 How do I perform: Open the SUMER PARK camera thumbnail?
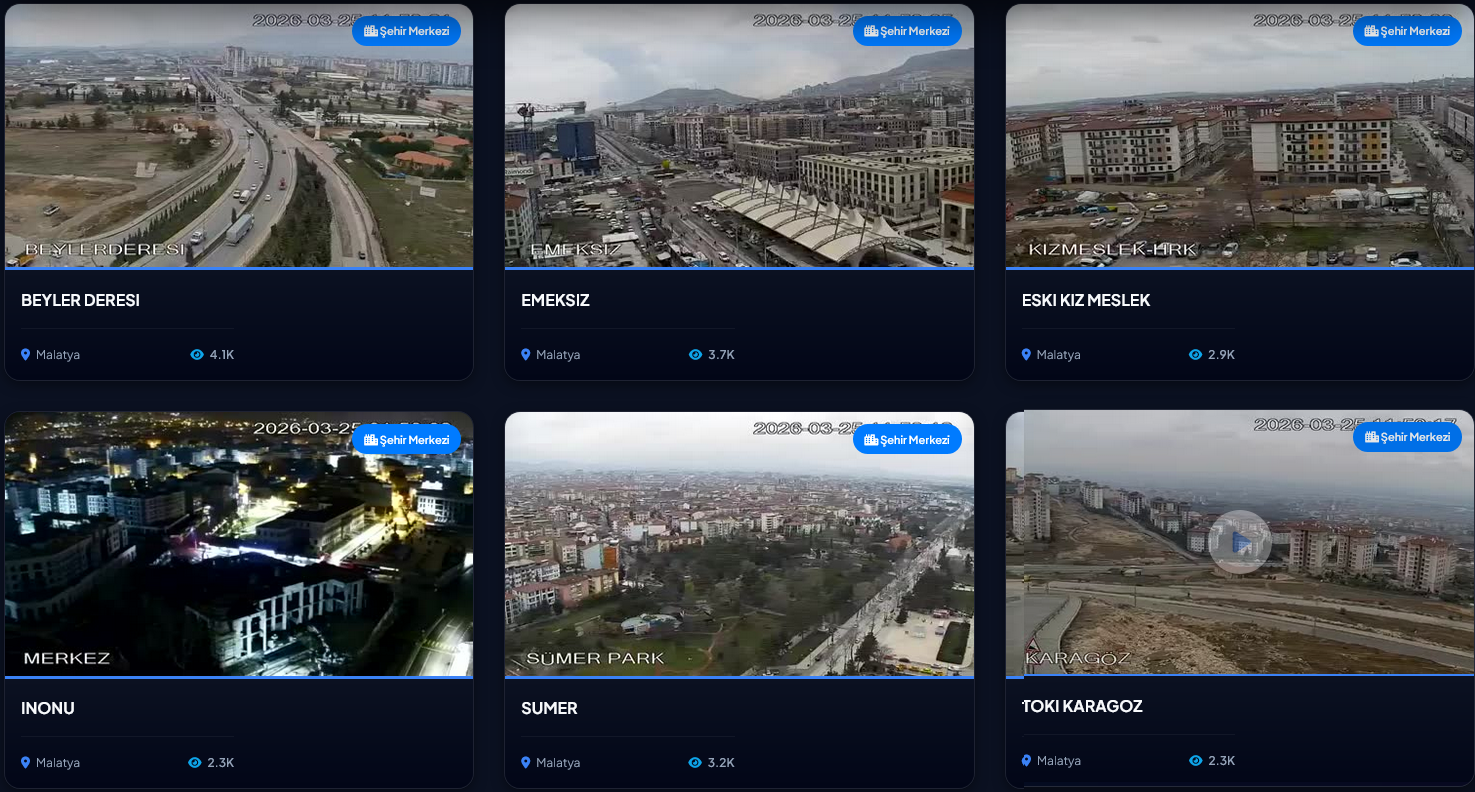click(739, 543)
